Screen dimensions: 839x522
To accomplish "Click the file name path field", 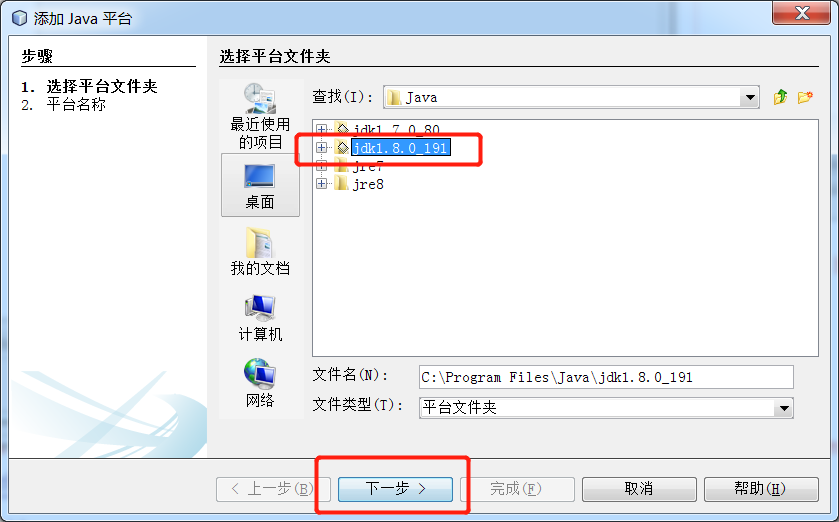I will 606,377.
